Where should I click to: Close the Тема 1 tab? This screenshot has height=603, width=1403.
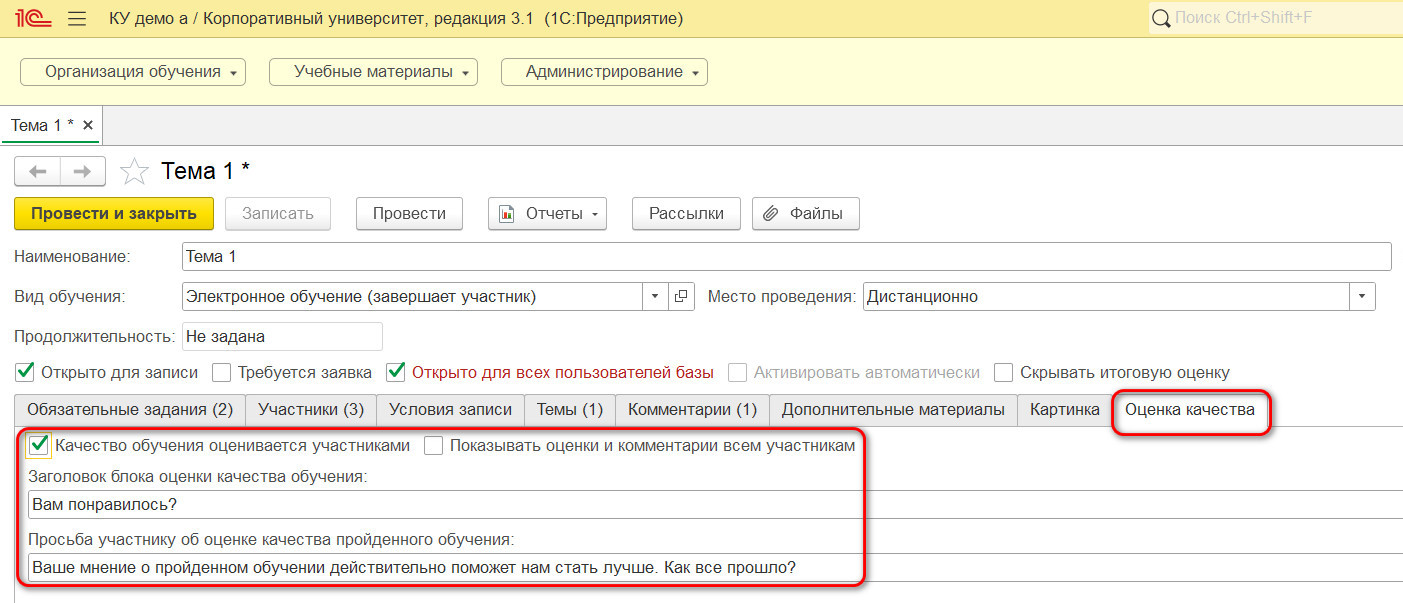(88, 125)
